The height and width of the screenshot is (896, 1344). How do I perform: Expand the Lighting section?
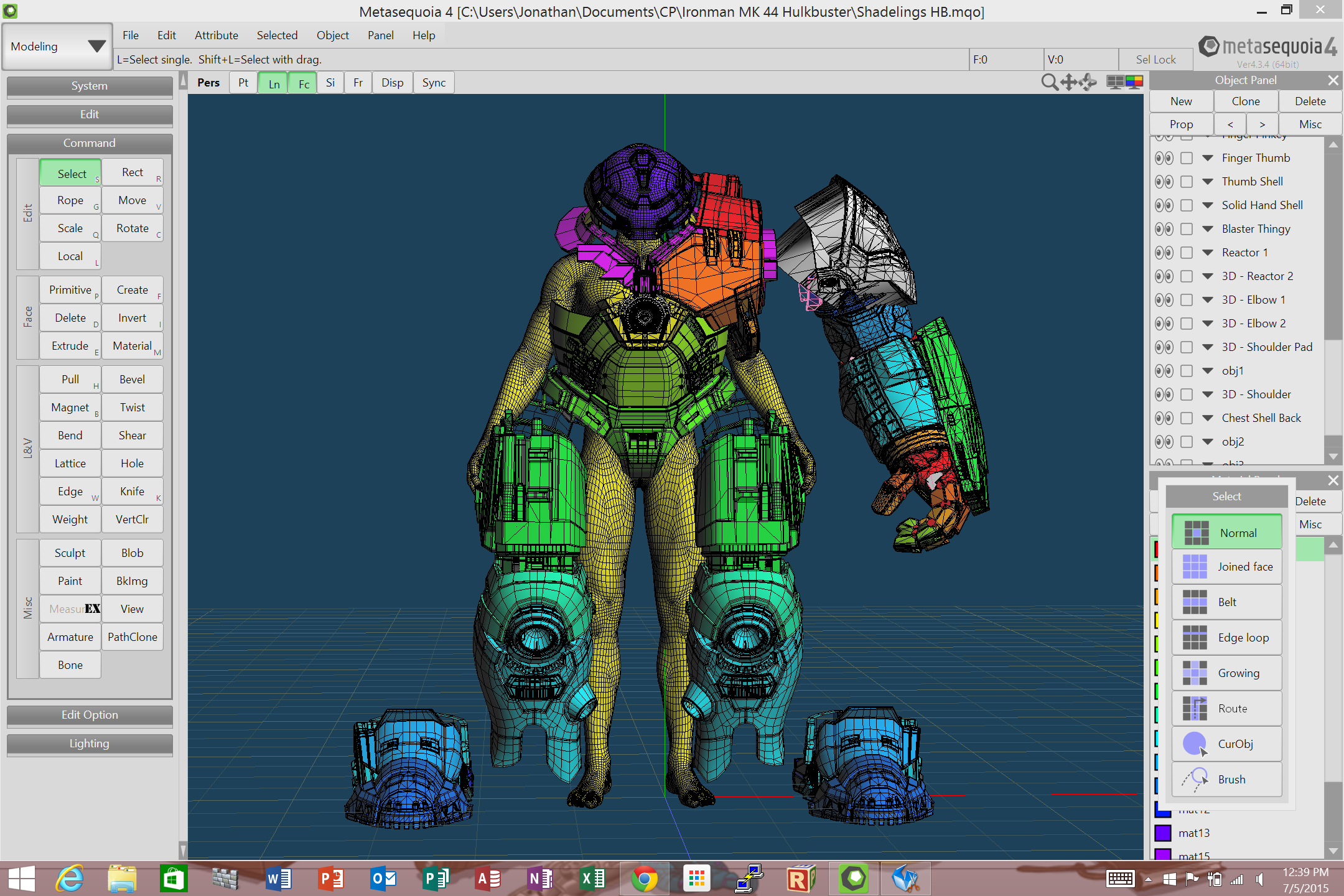[x=90, y=744]
